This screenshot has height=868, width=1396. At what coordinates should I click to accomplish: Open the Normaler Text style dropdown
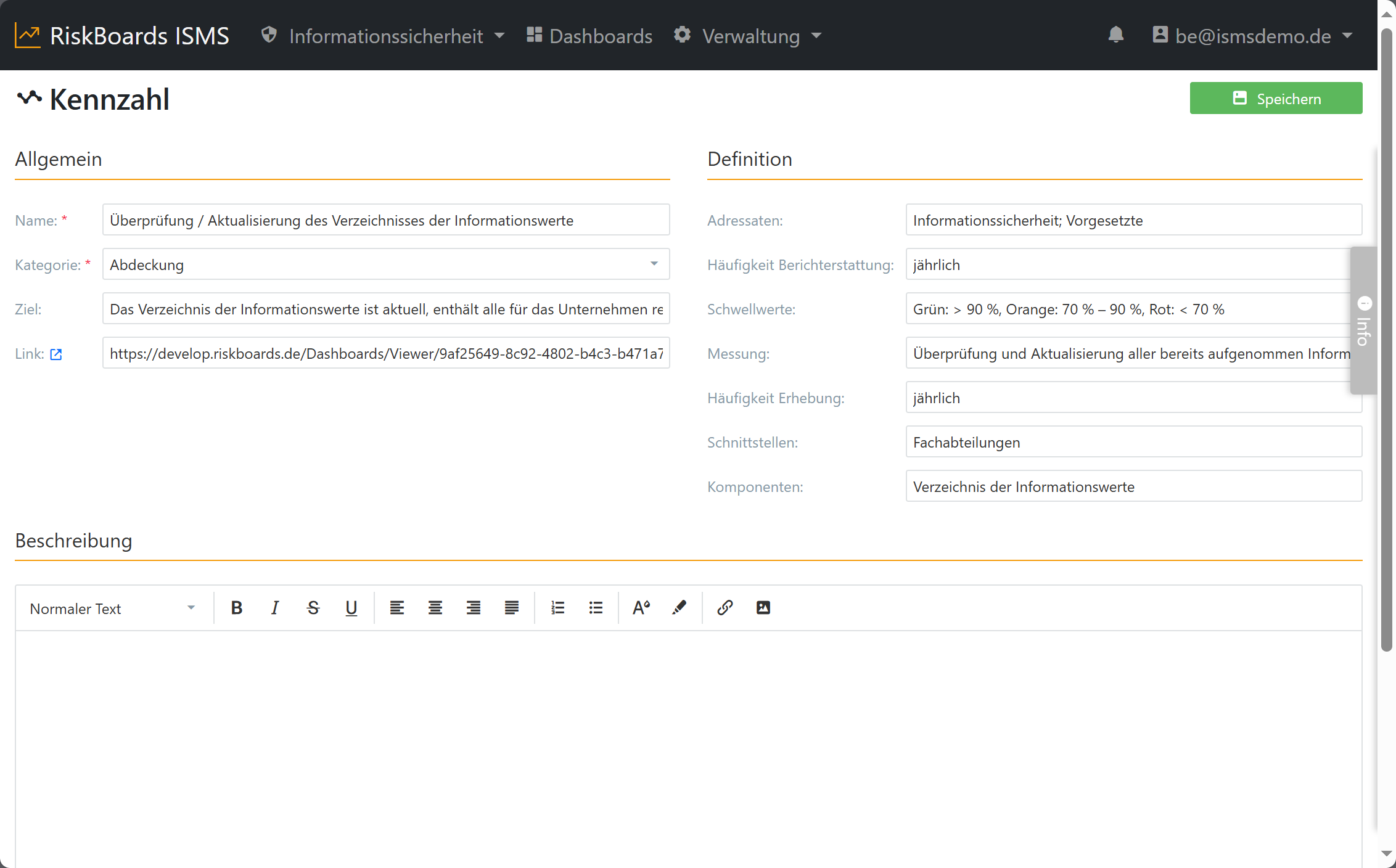click(x=112, y=608)
